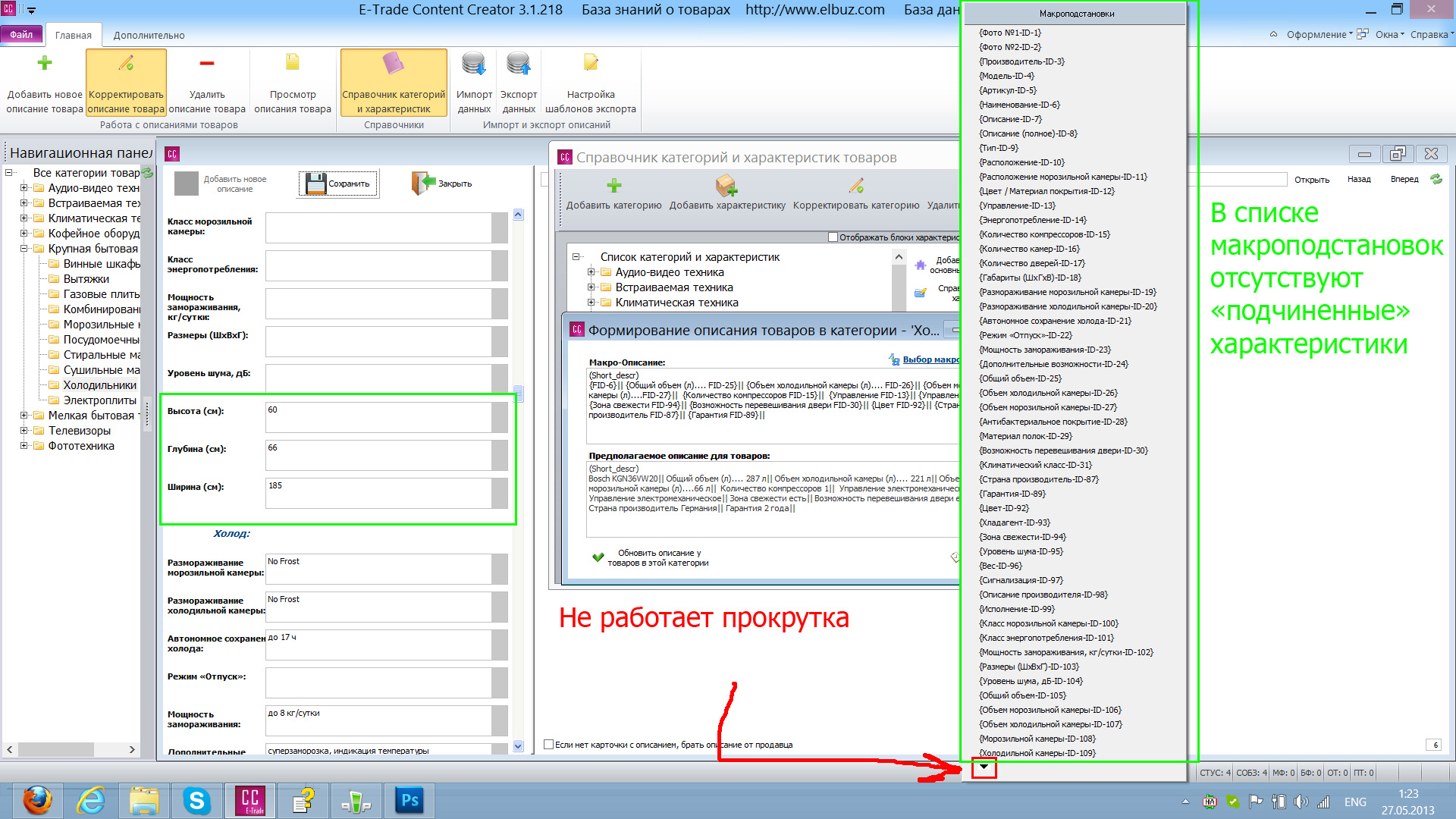Click the E-Trade CC app icon in title bar
The image size is (1456, 819).
(x=9, y=9)
